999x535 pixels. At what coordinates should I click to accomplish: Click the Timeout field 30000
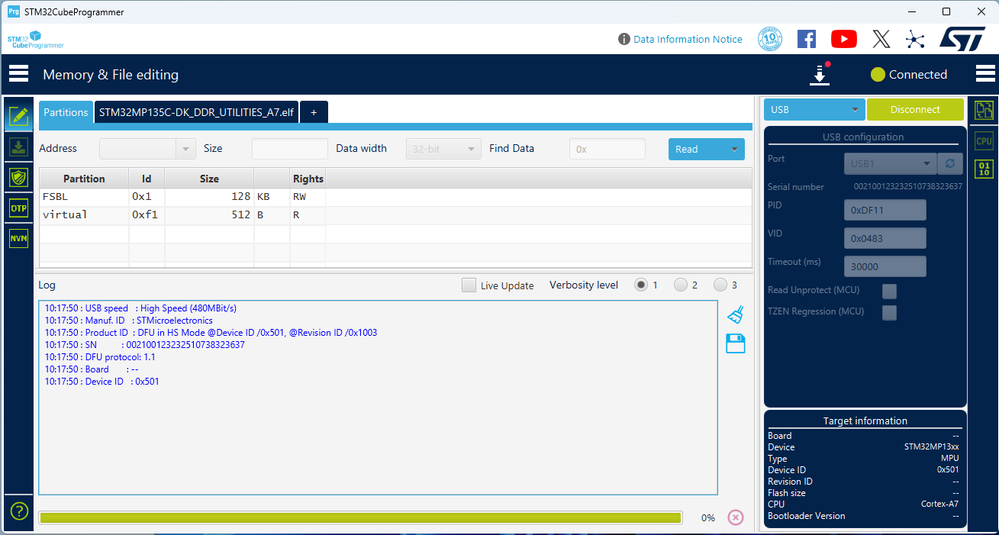885,267
